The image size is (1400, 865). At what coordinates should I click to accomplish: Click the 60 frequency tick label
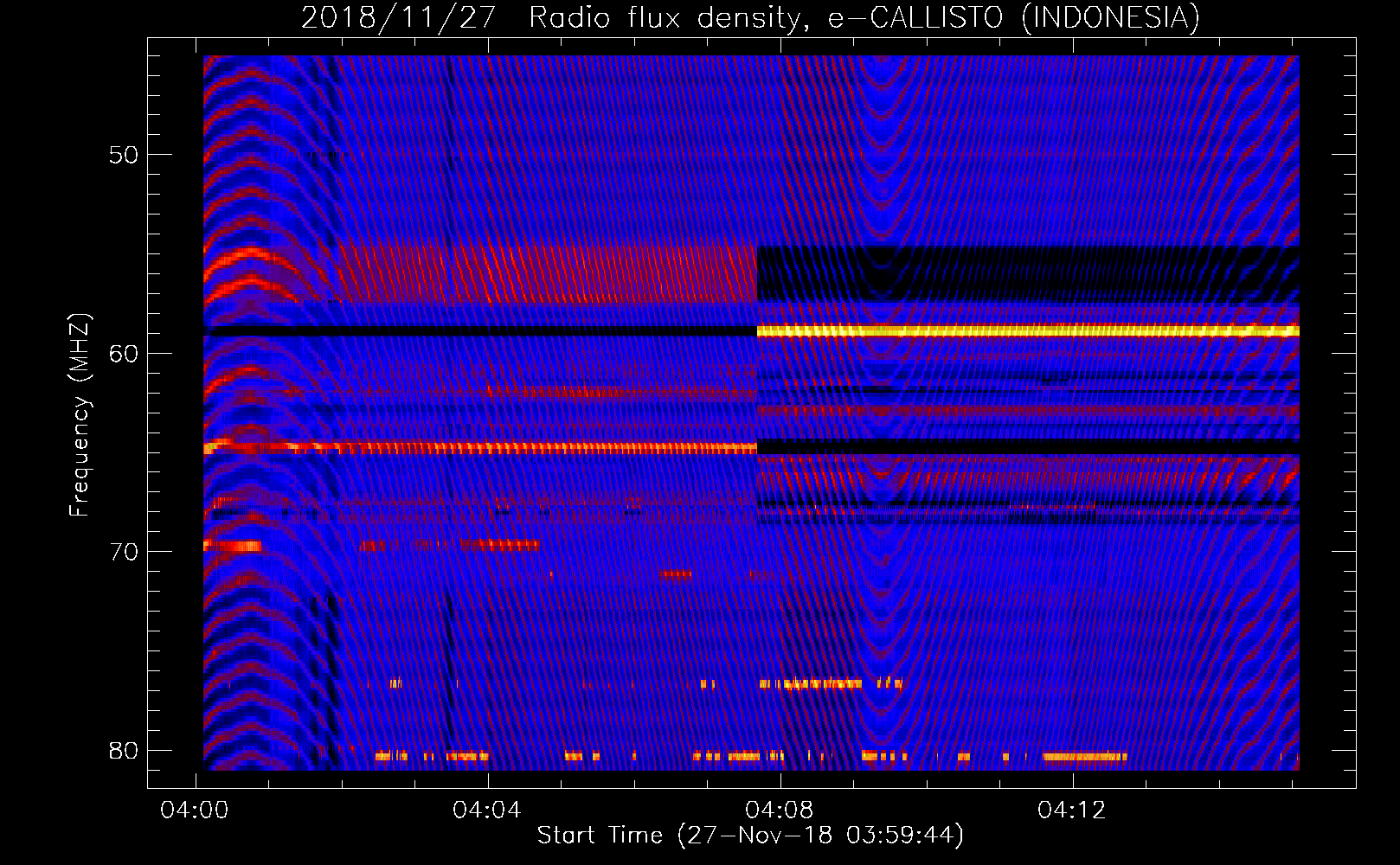click(x=123, y=354)
